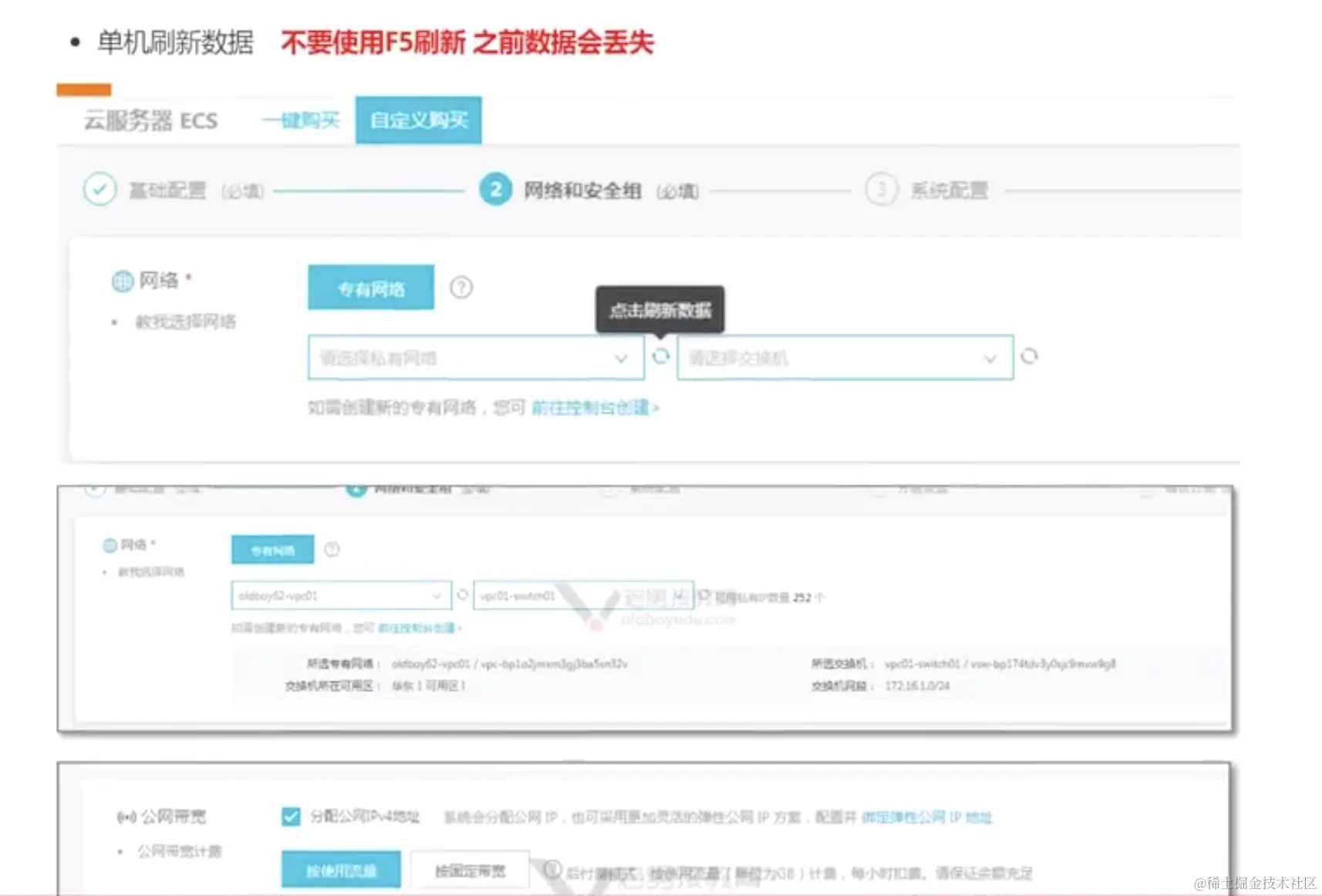Select the 按使用流量 billing button
This screenshot has width=1322, height=896.
pos(341,871)
